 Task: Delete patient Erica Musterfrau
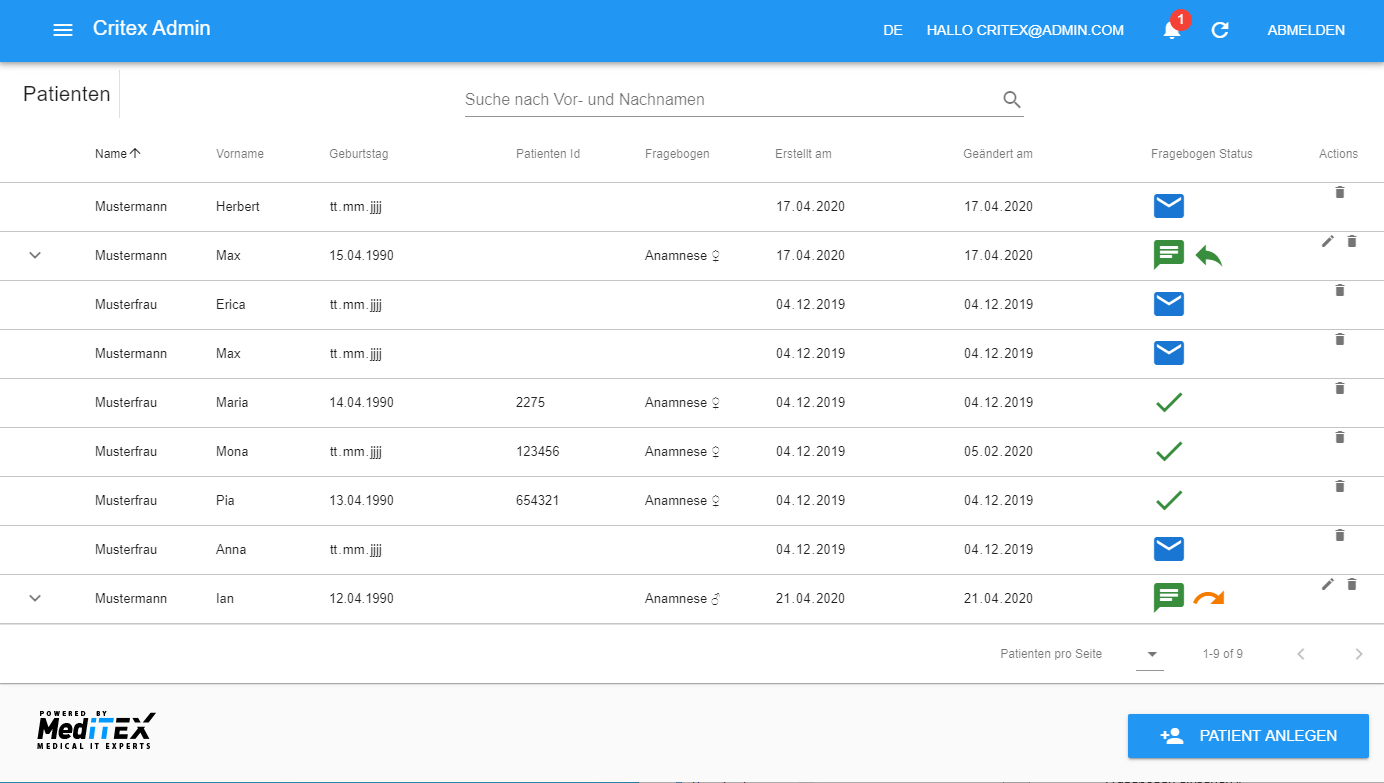pyautogui.click(x=1340, y=290)
